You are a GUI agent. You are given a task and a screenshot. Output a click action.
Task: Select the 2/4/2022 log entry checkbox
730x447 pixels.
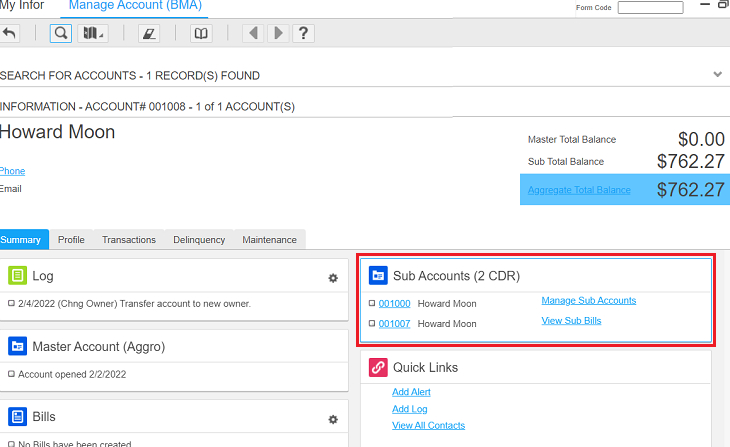(11, 303)
